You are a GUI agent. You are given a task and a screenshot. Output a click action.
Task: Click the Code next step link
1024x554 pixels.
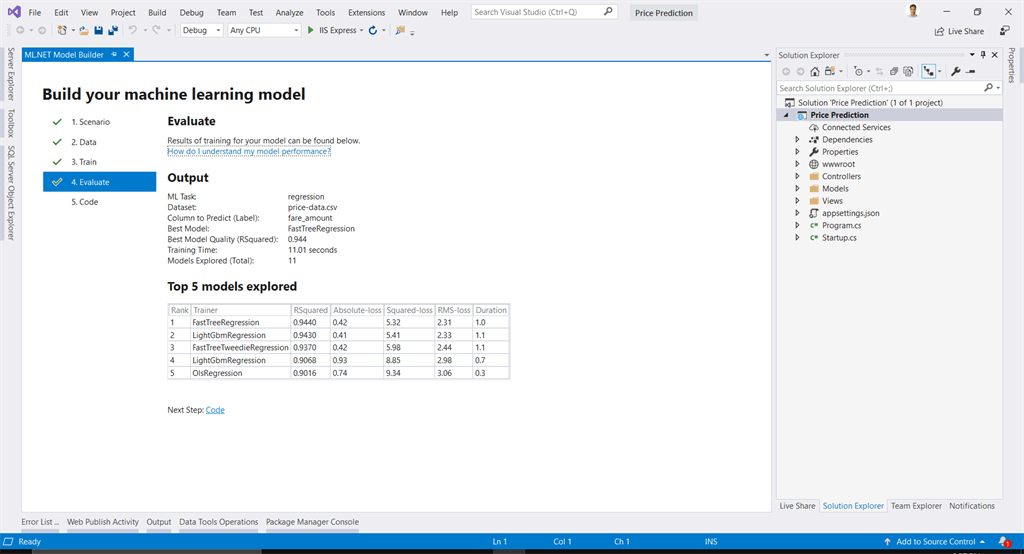point(215,410)
